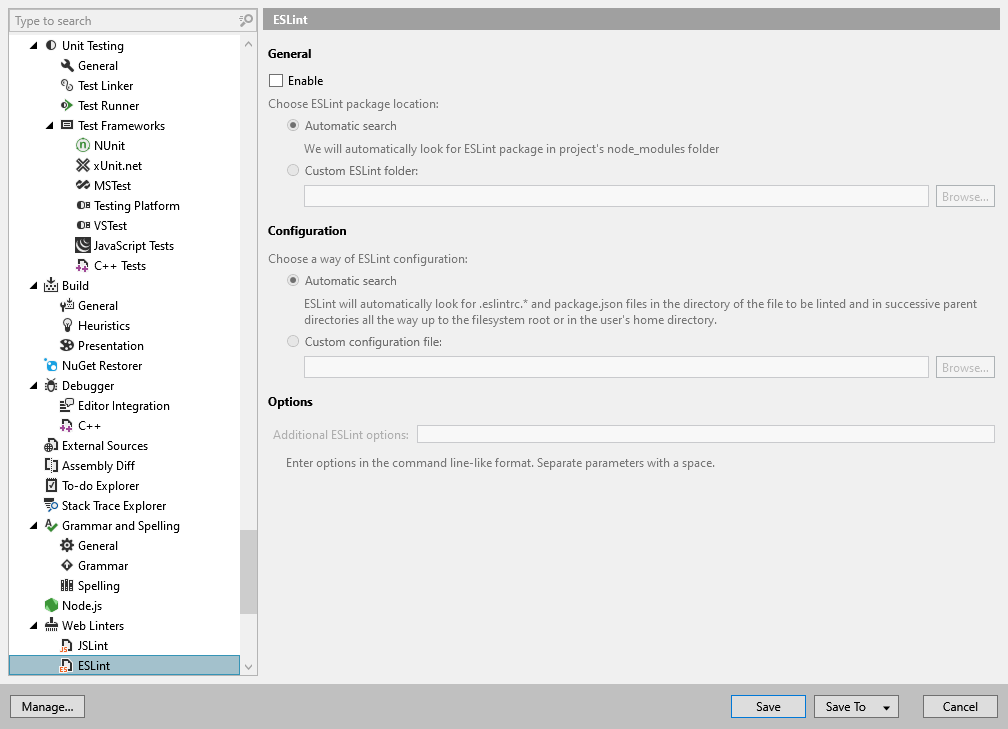Screen dimensions: 1008x729
Task: Choose the Custom ESLint folder option
Action: pos(292,170)
